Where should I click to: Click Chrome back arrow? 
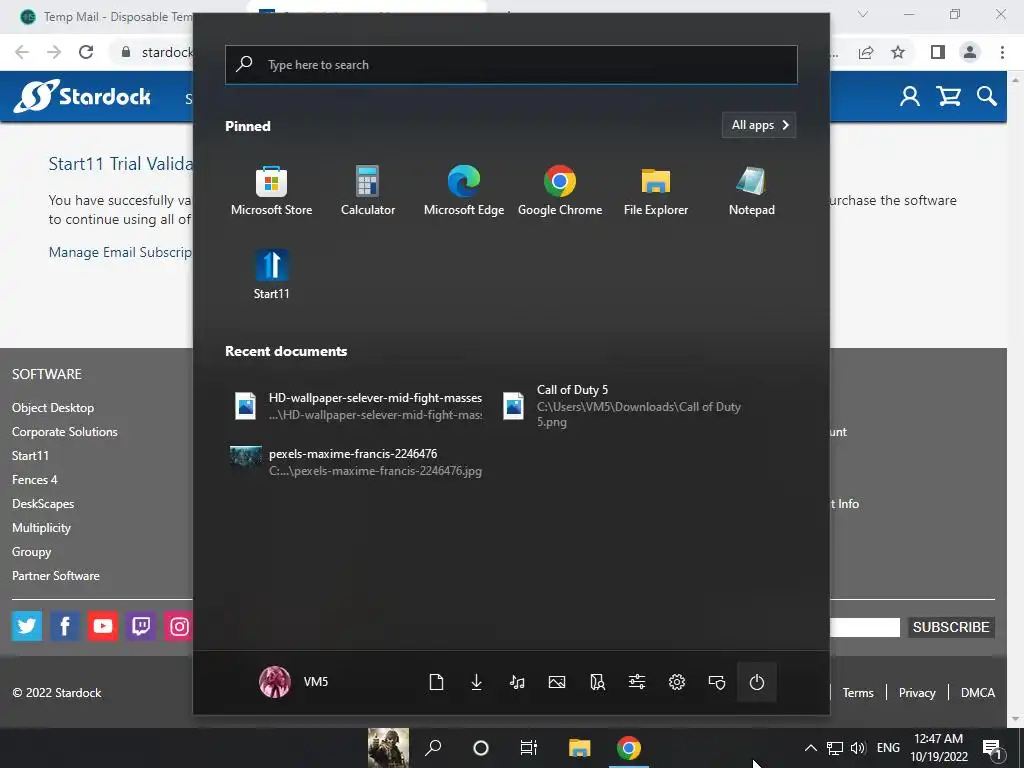click(x=22, y=52)
